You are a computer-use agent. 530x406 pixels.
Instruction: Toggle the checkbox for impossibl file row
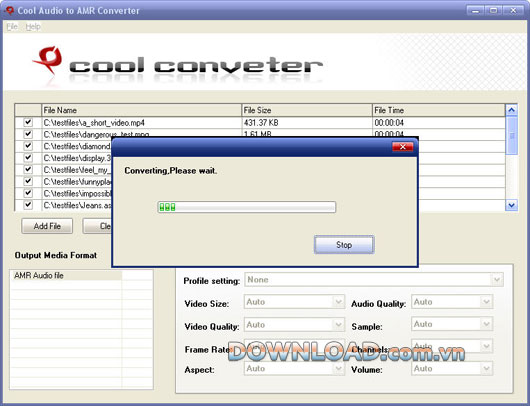point(28,193)
